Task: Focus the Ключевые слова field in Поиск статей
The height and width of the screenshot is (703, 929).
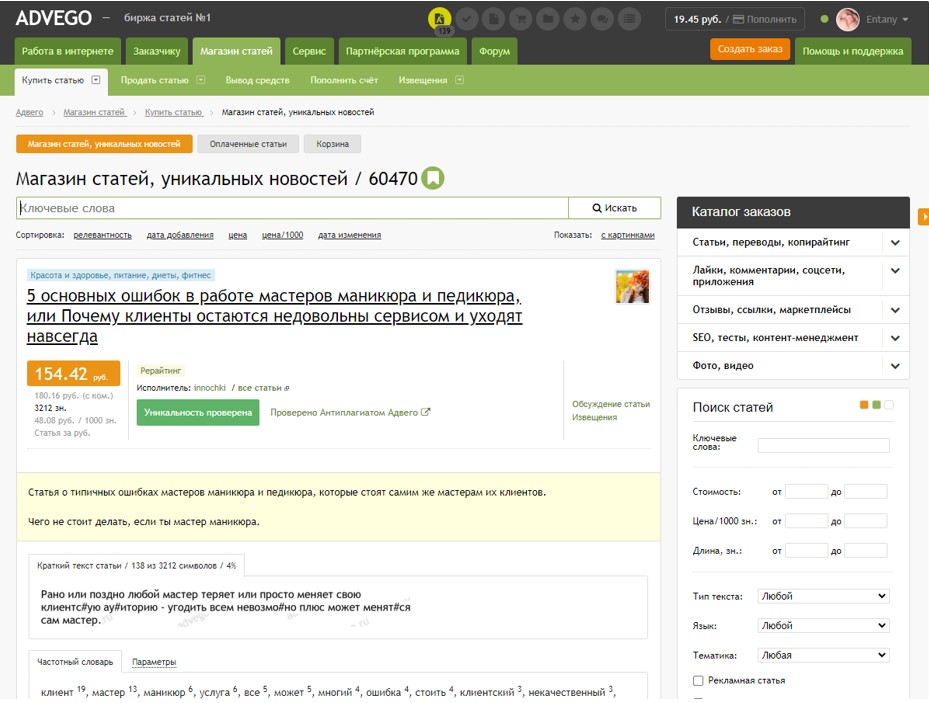Action: coord(824,445)
